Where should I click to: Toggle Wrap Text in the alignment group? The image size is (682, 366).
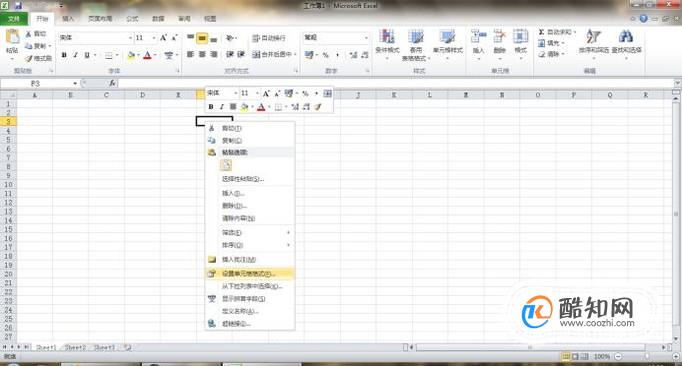(269, 38)
